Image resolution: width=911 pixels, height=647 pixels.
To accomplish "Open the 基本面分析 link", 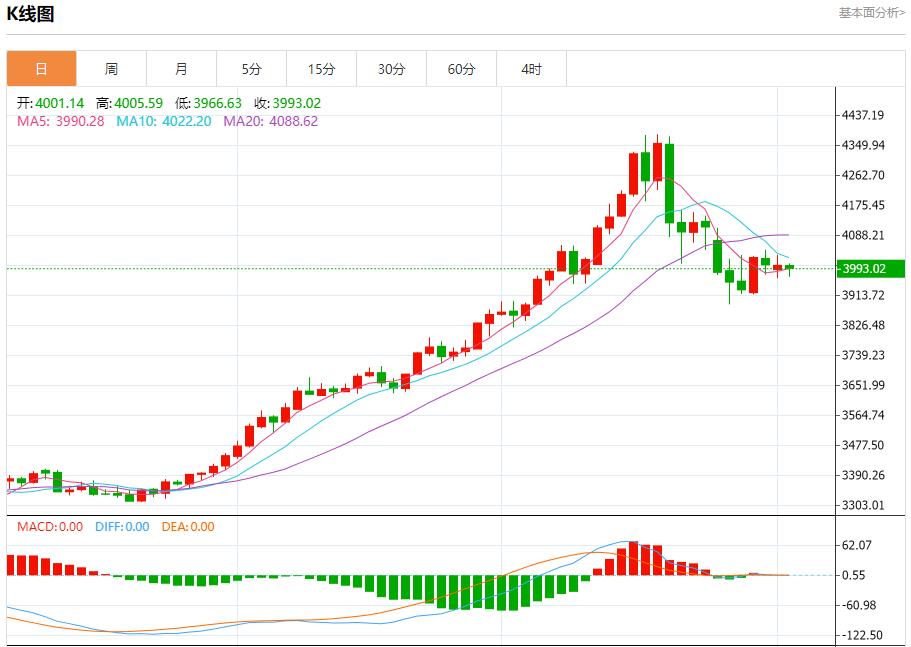I will coord(871,13).
